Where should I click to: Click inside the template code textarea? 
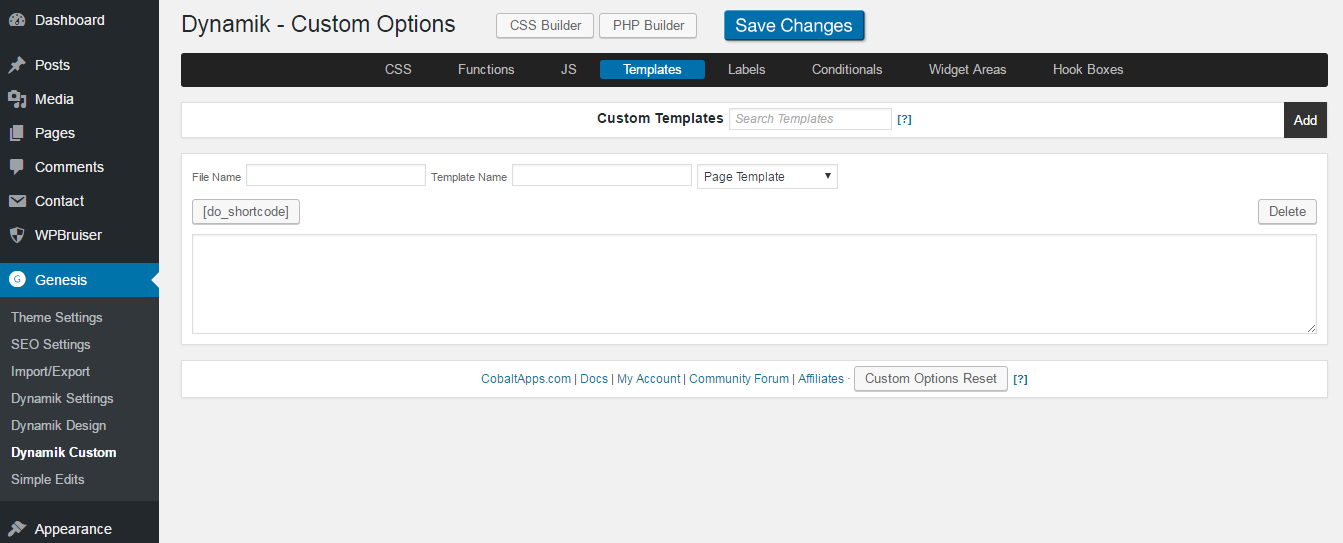pyautogui.click(x=754, y=284)
